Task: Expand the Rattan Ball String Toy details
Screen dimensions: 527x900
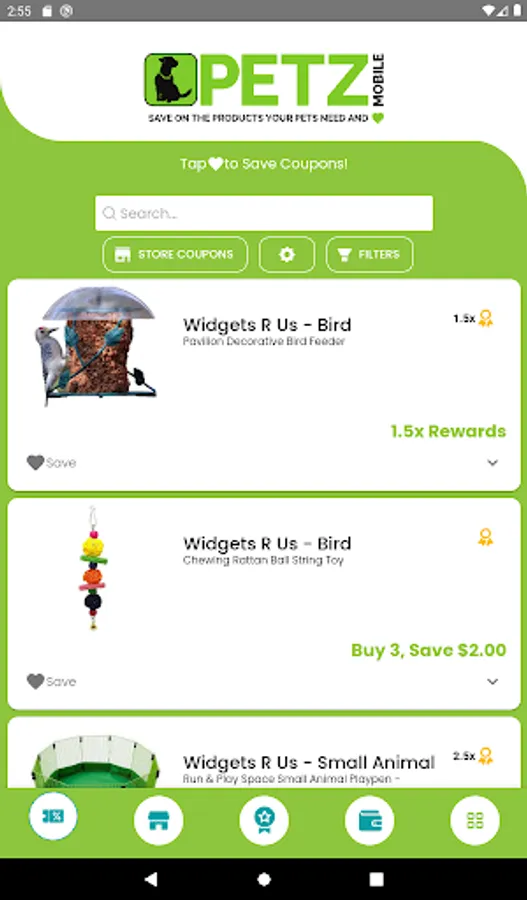Action: 493,681
